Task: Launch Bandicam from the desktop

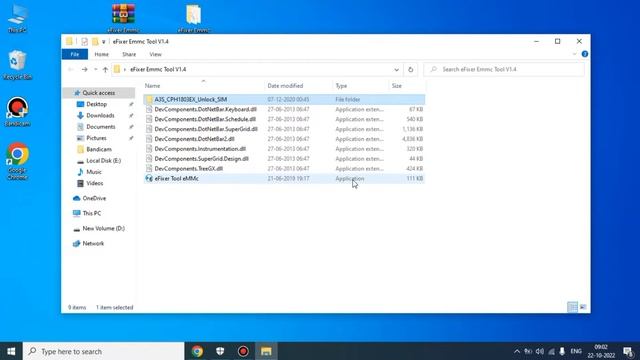Action: tap(17, 111)
